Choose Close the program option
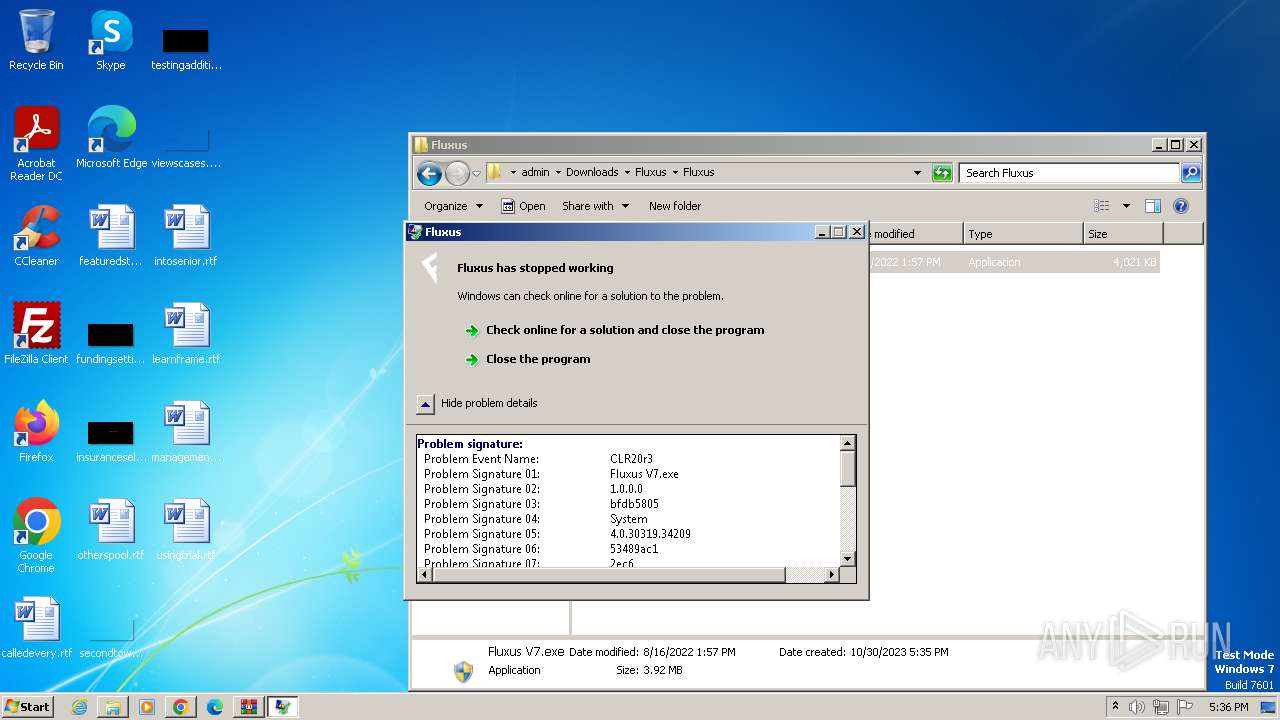The image size is (1280, 720). click(538, 359)
